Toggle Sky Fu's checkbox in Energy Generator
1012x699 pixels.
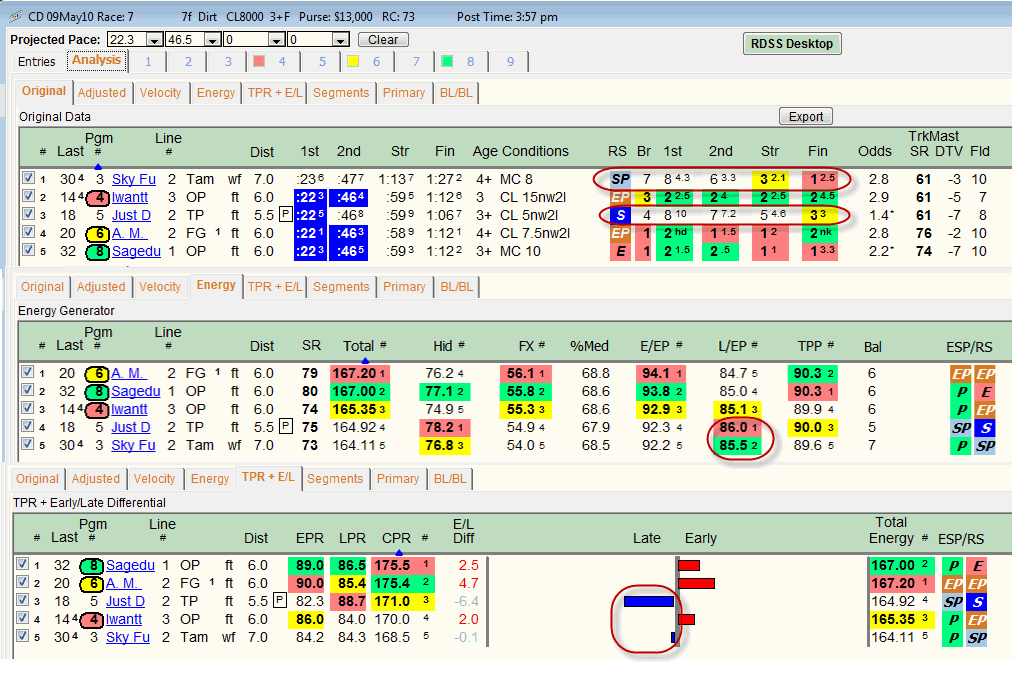pos(27,444)
